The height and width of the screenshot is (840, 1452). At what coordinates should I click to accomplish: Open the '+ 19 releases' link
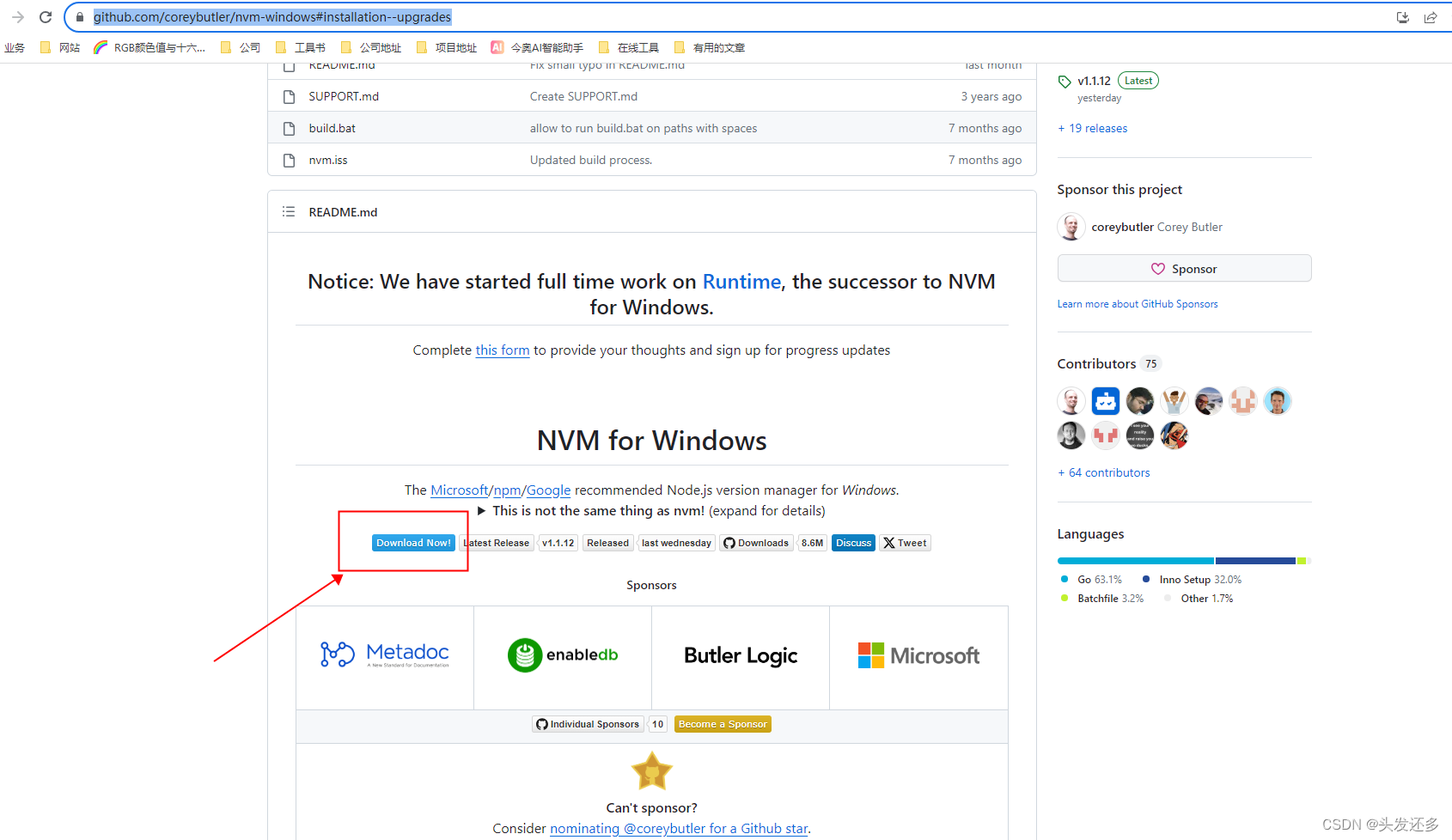coord(1093,128)
